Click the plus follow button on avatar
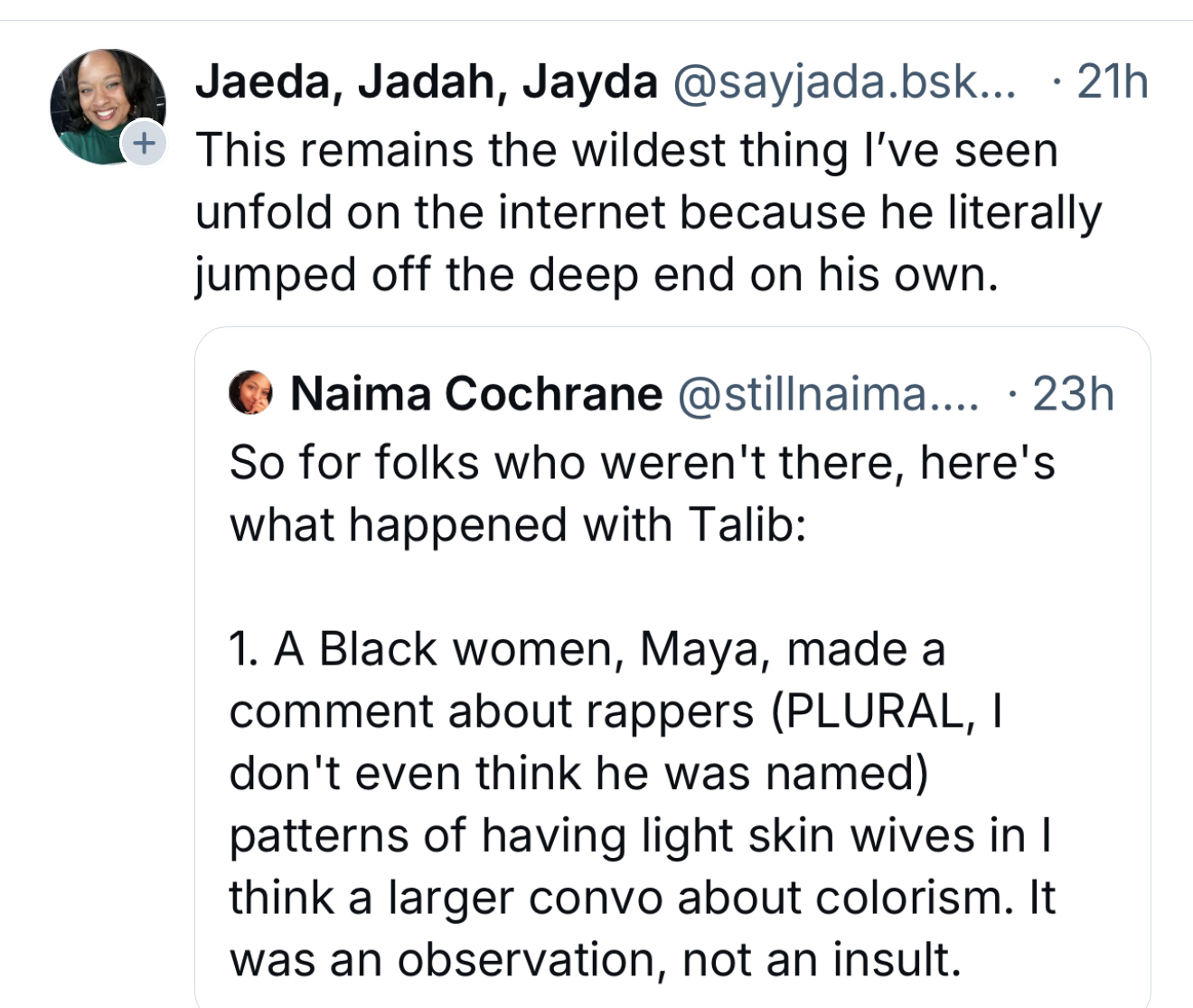This screenshot has height=1008, width=1193. tap(144, 143)
